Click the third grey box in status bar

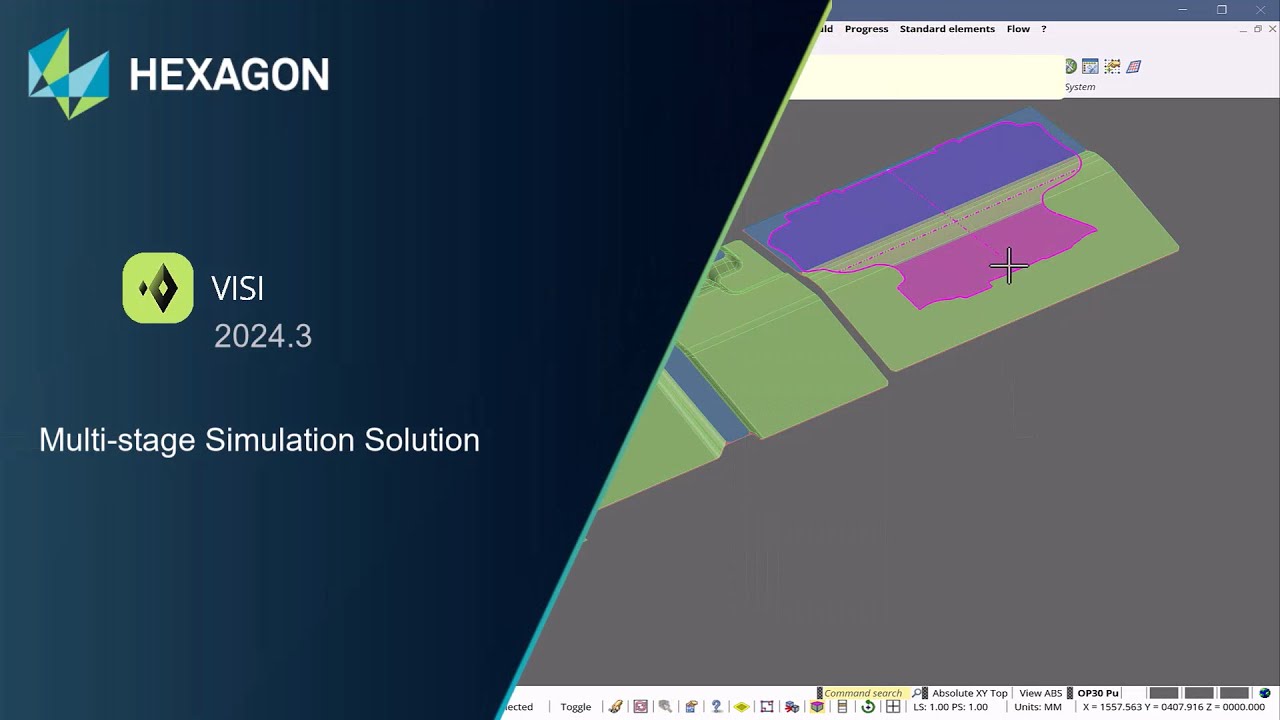click(x=1234, y=693)
